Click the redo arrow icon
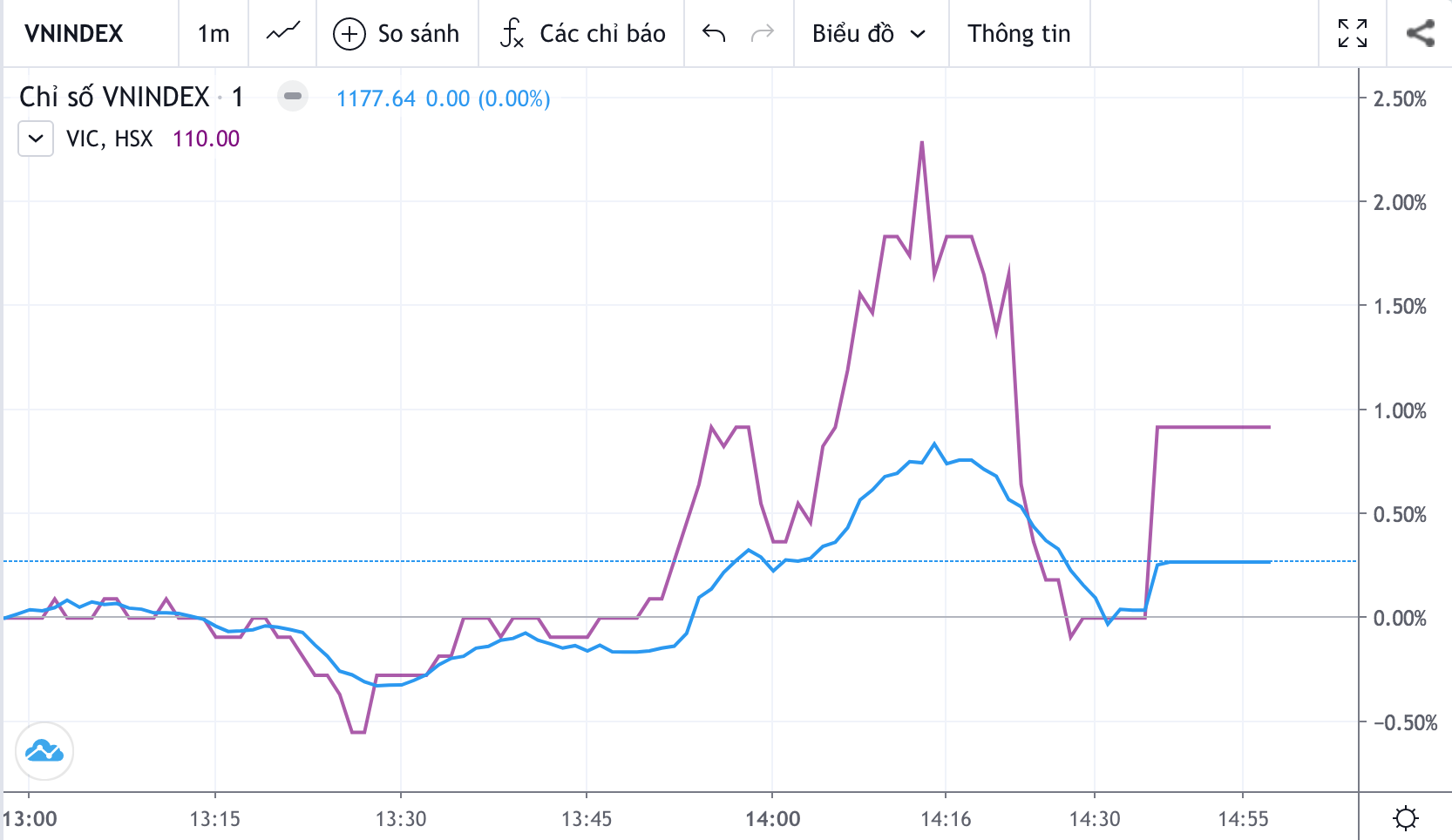The image size is (1452, 840). point(763,33)
